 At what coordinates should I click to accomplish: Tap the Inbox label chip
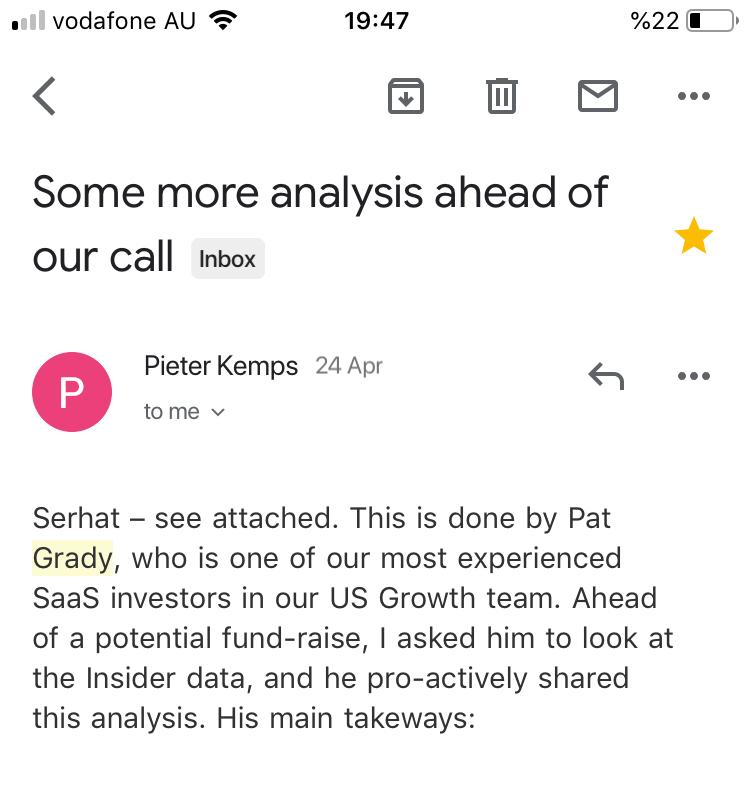[x=227, y=259]
